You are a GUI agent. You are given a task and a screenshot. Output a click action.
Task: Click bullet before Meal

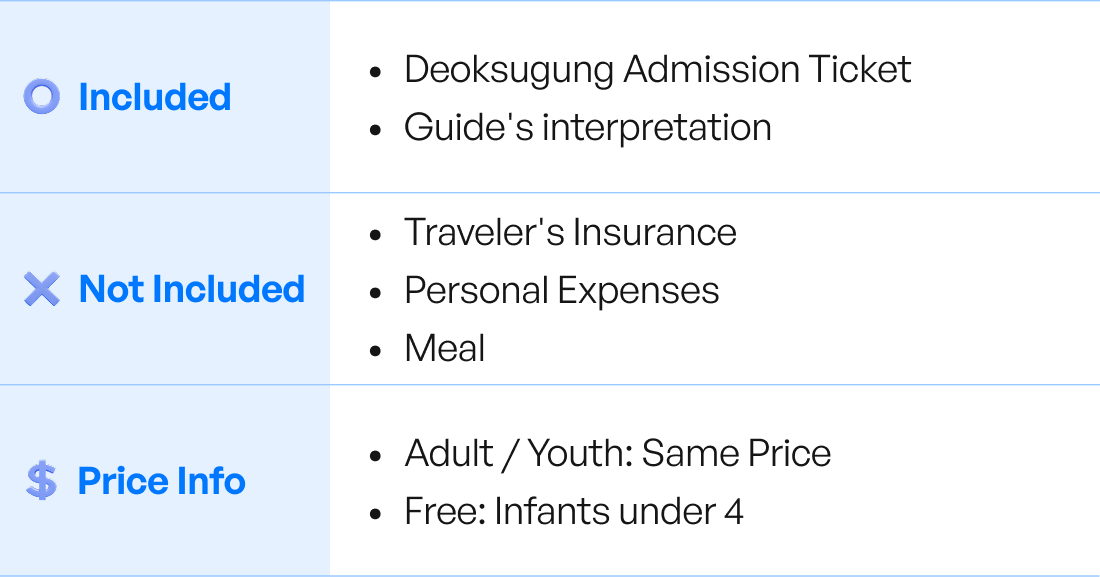(375, 351)
